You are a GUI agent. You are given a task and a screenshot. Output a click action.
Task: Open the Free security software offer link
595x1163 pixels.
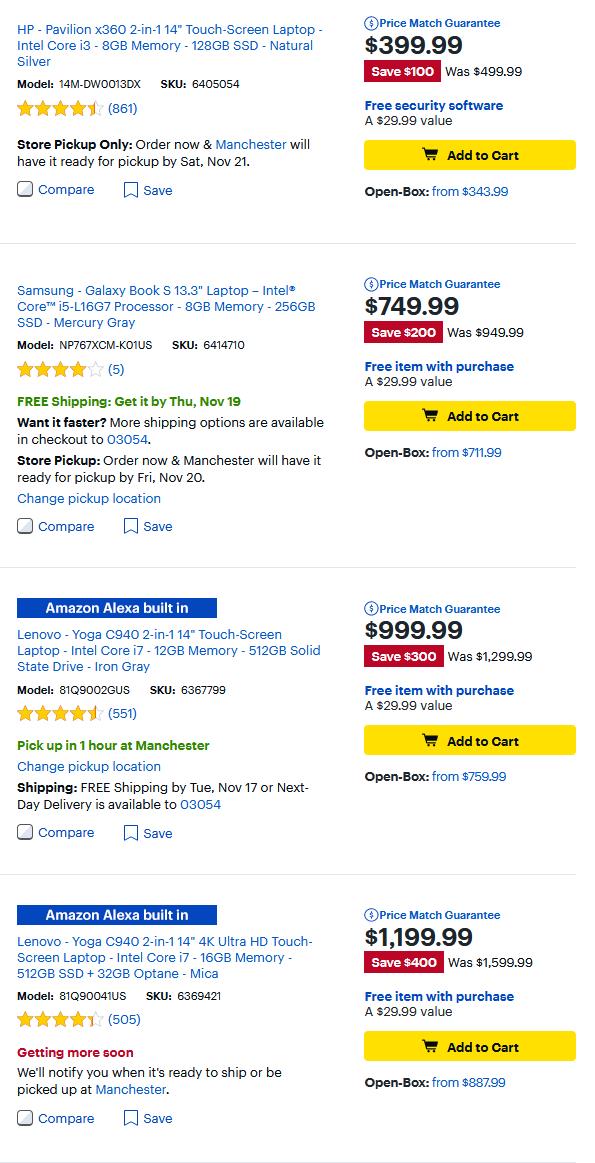point(433,105)
